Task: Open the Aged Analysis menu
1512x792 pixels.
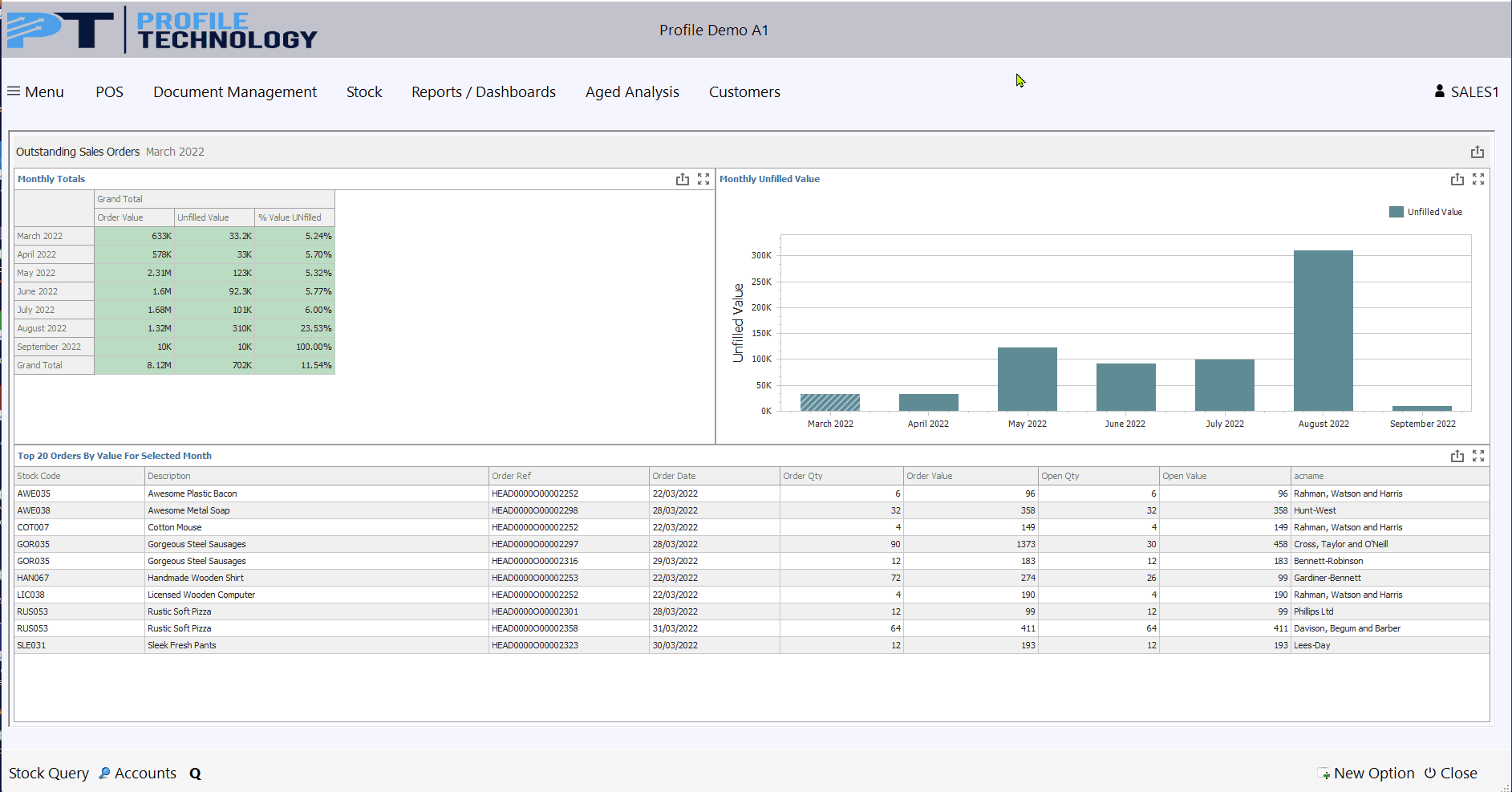Action: point(632,91)
